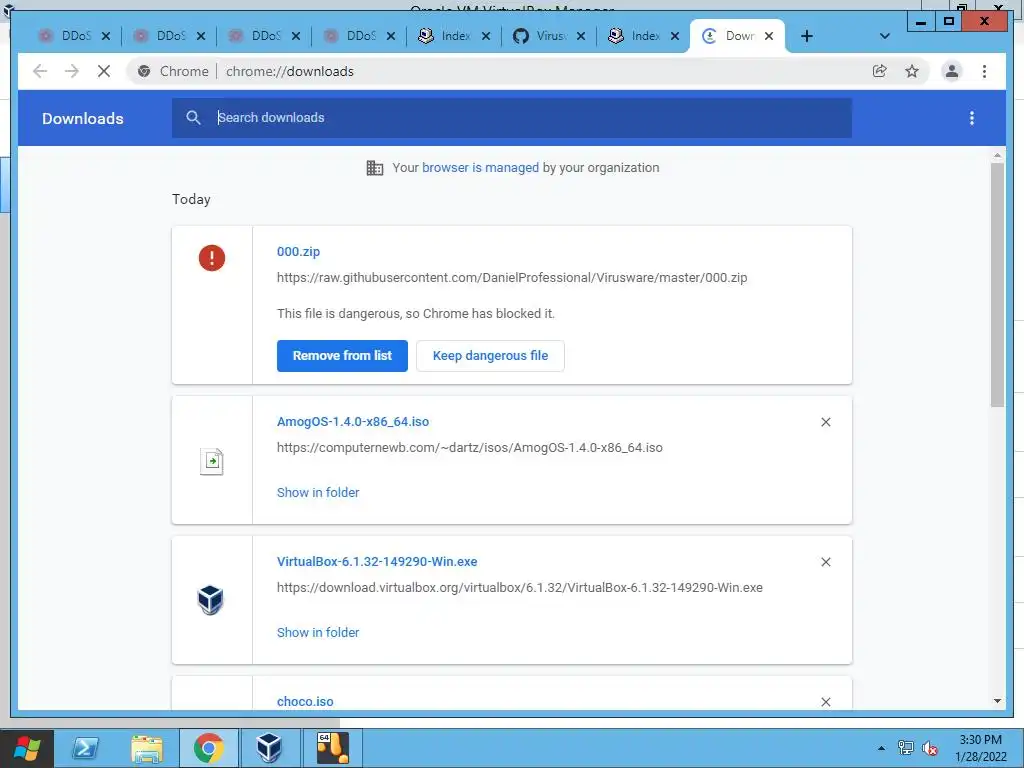Image resolution: width=1024 pixels, height=768 pixels.
Task: Open Chrome's three-dot main menu
Action: [984, 71]
